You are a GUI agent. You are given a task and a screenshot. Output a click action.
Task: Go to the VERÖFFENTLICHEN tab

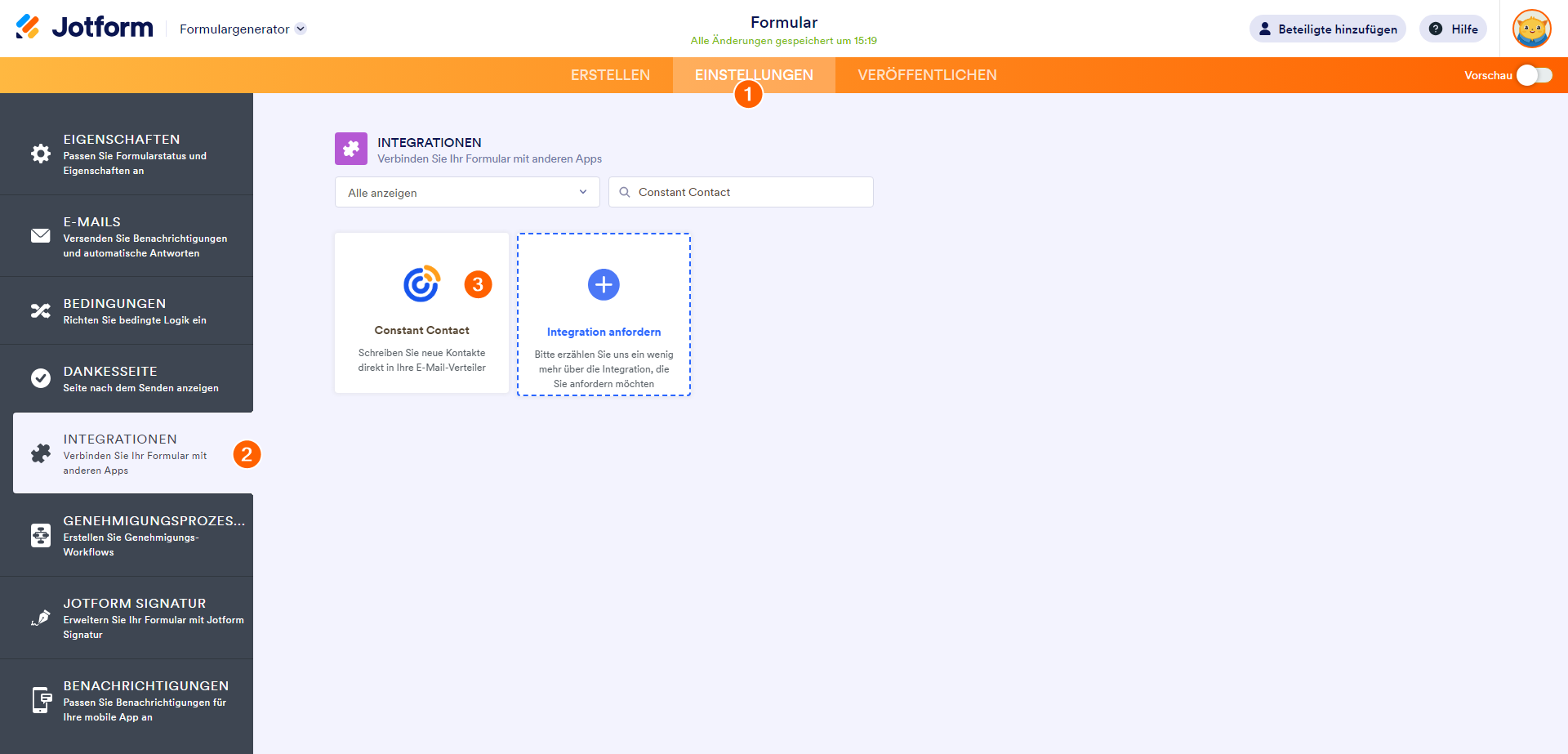click(x=927, y=75)
